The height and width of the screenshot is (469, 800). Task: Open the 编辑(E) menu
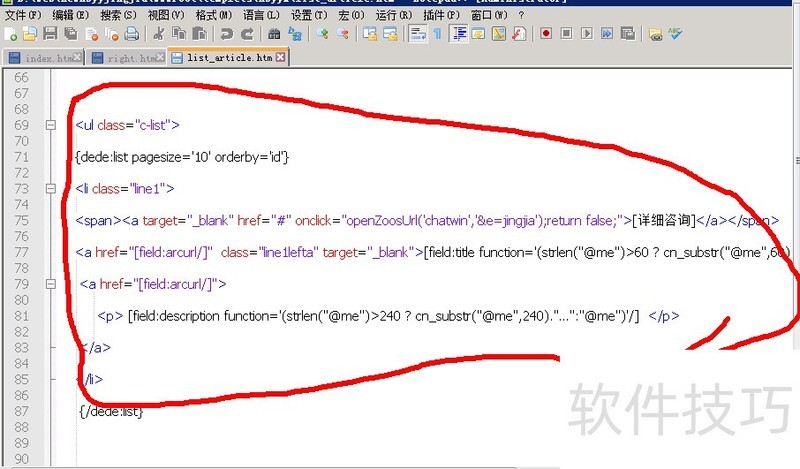pos(70,15)
